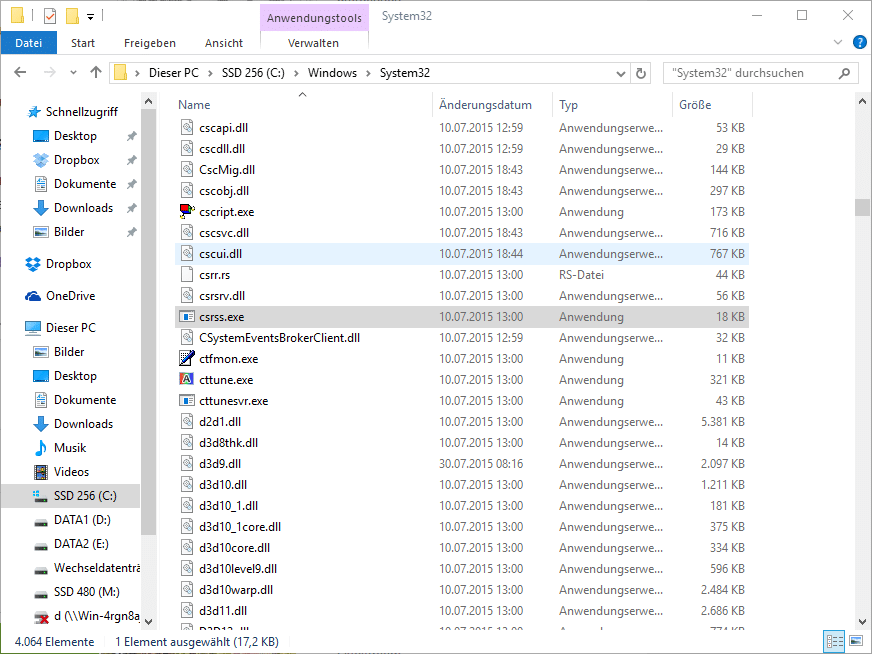This screenshot has height=654, width=872.
Task: Click the file list vertical scrollbar thumb
Action: [x=862, y=207]
